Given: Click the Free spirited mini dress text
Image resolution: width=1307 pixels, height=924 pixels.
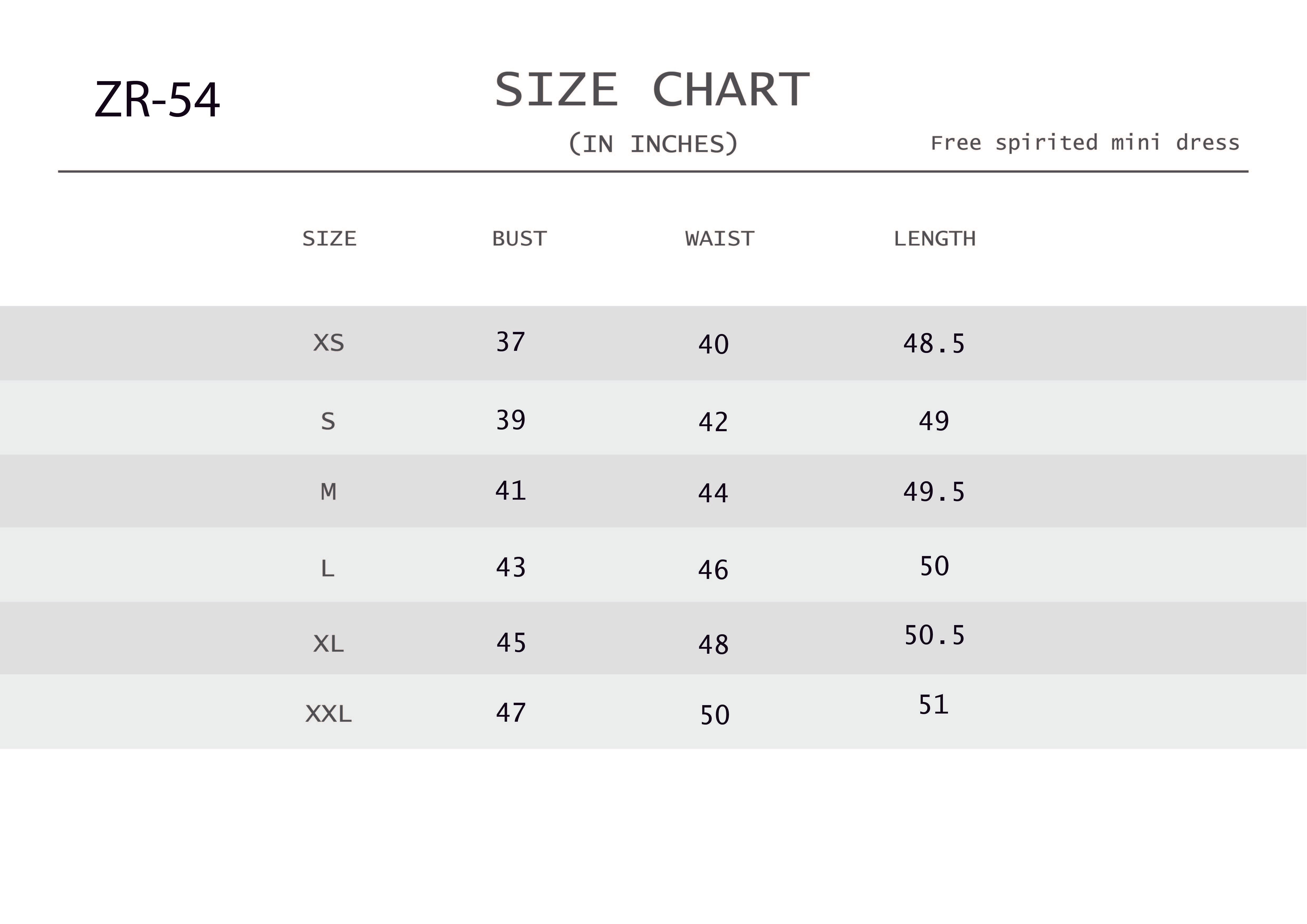Looking at the screenshot, I should (1085, 142).
